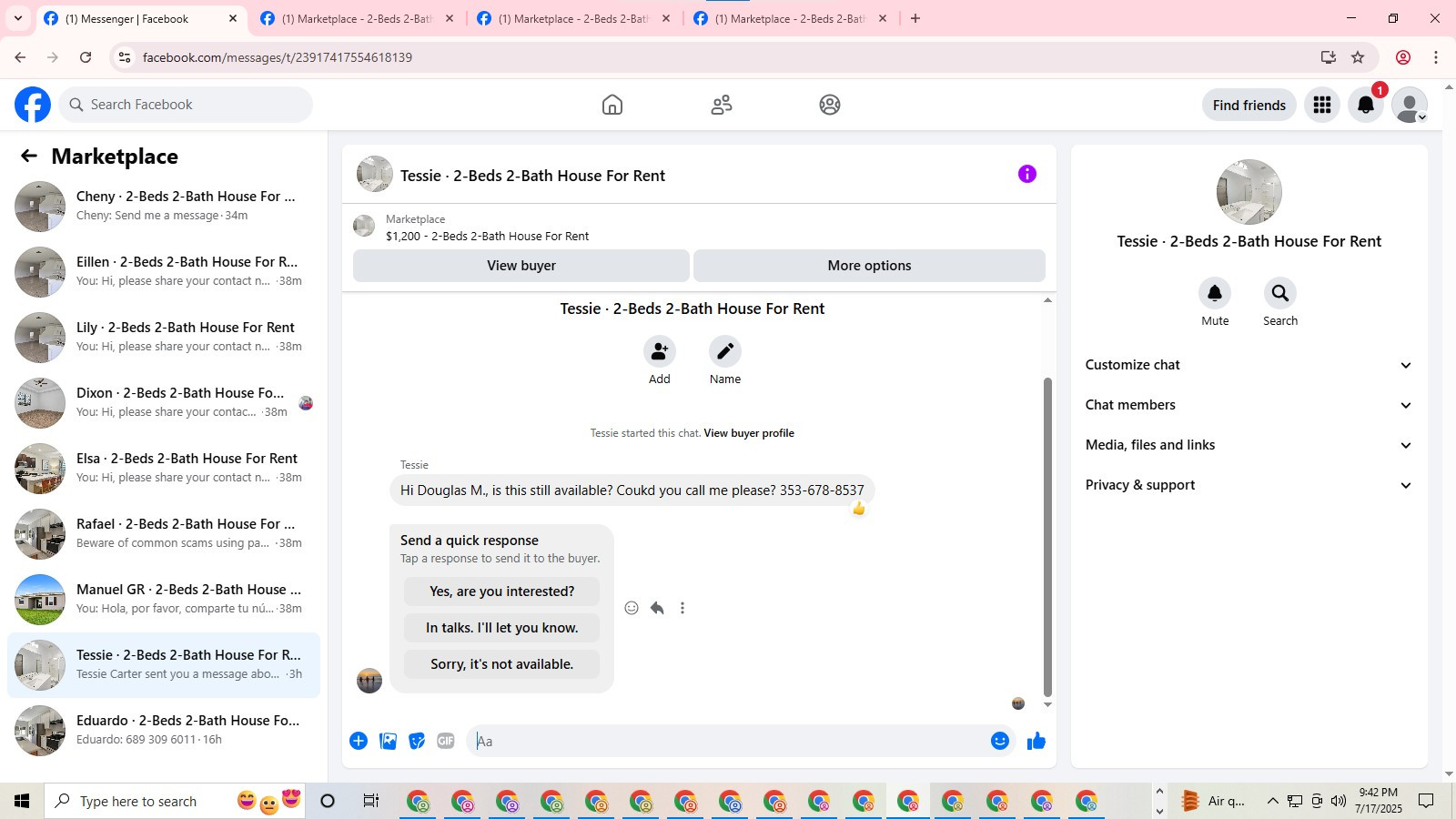This screenshot has width=1456, height=819.
Task: Open the Windows Start menu
Action: pyautogui.click(x=22, y=801)
